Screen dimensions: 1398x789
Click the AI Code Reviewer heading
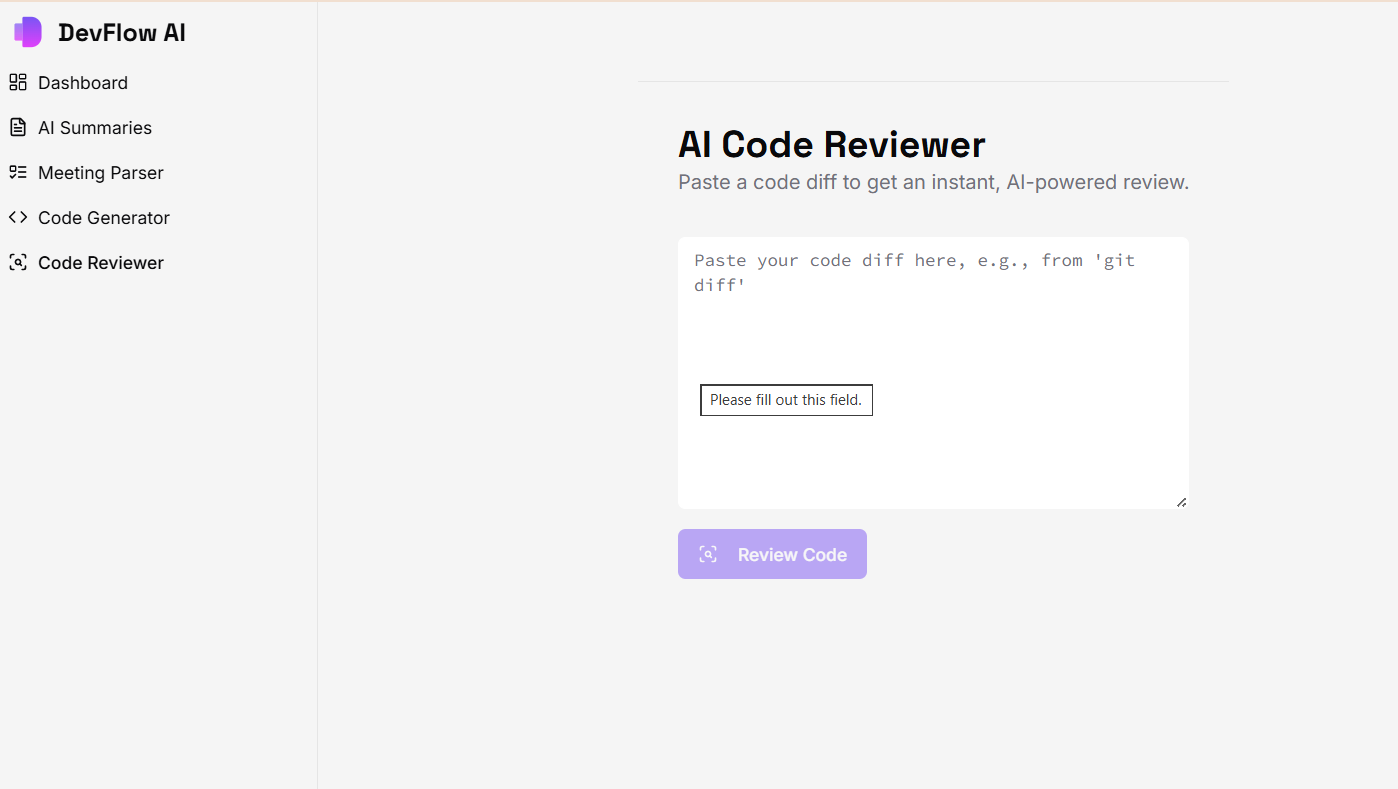pos(832,145)
